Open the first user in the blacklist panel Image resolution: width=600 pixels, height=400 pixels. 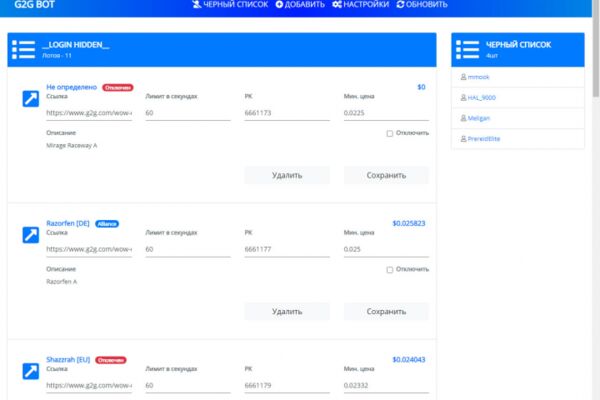click(478, 77)
